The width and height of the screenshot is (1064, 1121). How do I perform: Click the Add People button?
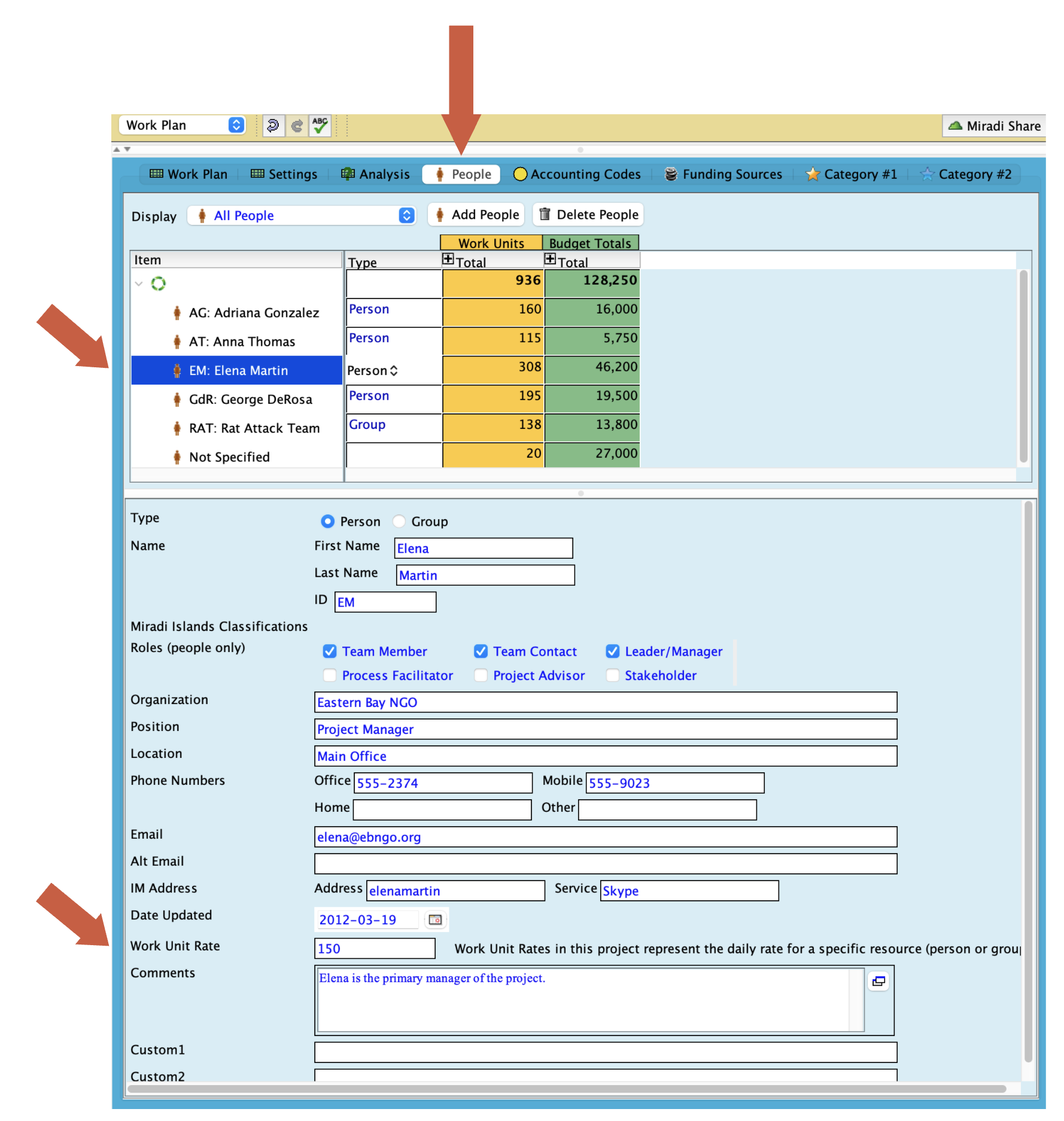[x=476, y=215]
